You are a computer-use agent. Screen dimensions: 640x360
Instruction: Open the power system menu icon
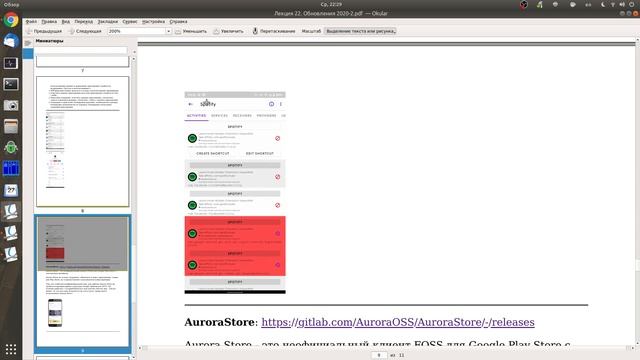(632, 4)
